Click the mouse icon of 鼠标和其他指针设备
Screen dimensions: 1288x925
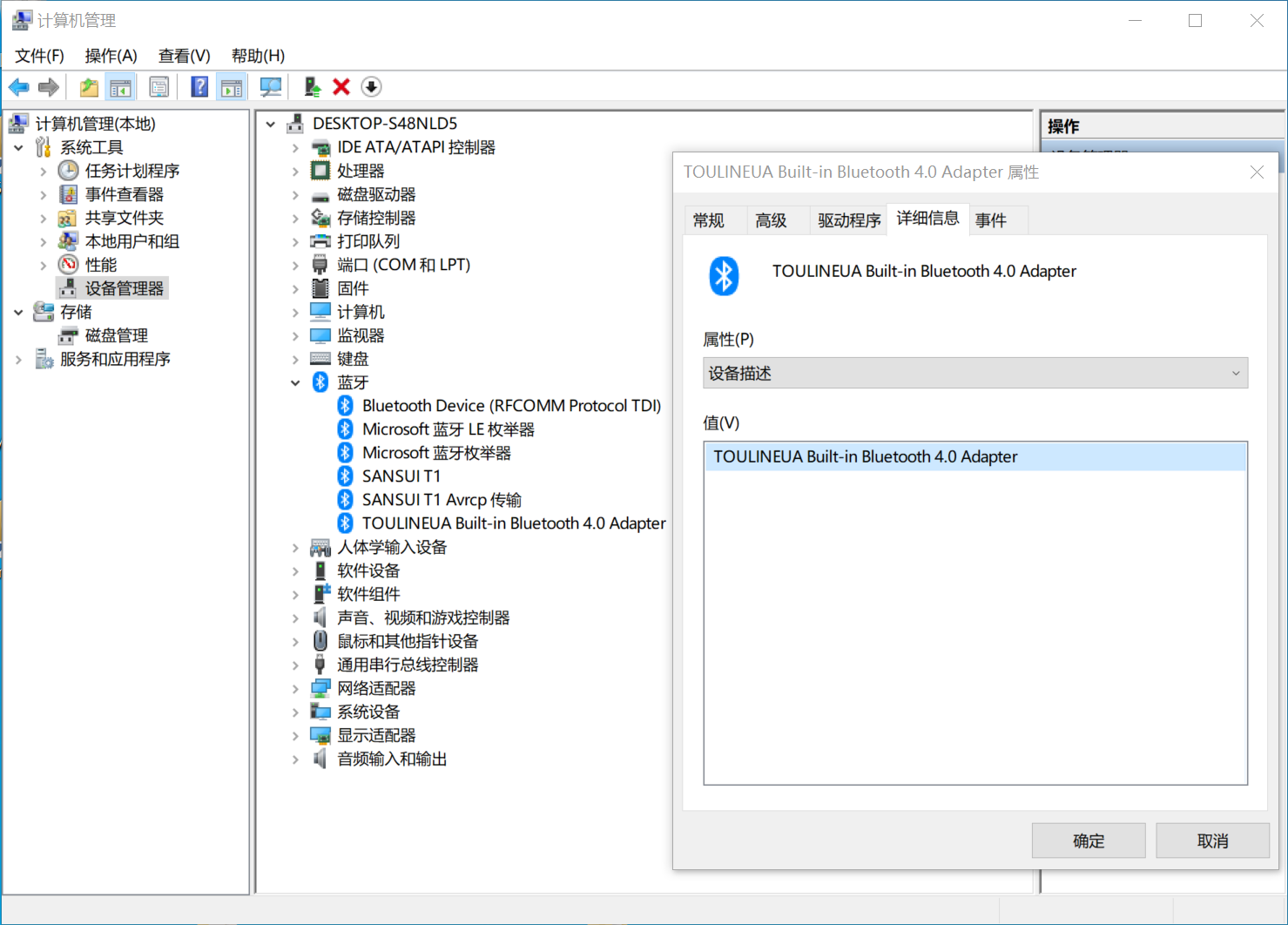tap(320, 640)
